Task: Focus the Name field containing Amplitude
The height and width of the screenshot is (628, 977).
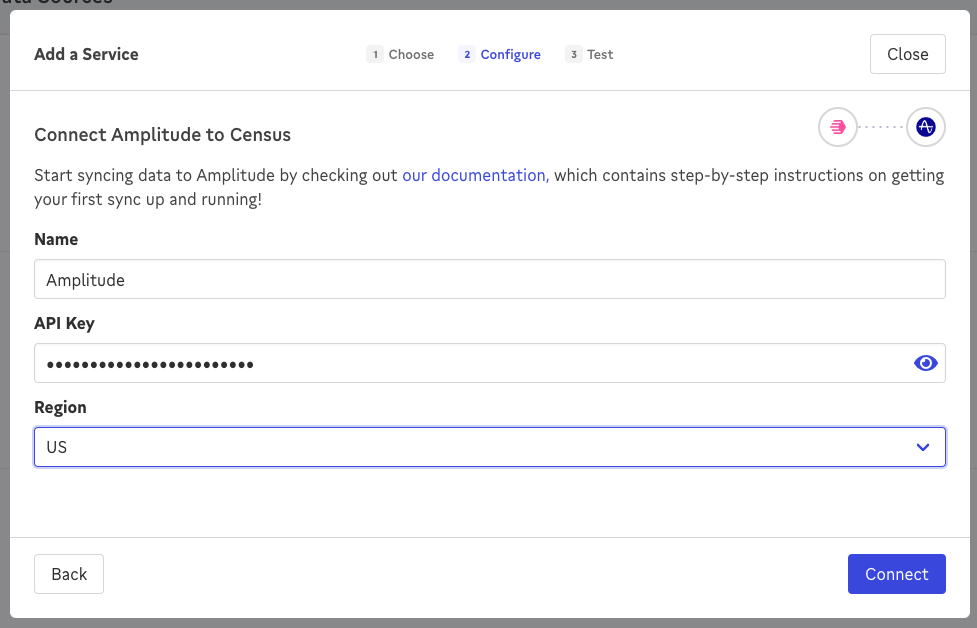Action: click(489, 279)
